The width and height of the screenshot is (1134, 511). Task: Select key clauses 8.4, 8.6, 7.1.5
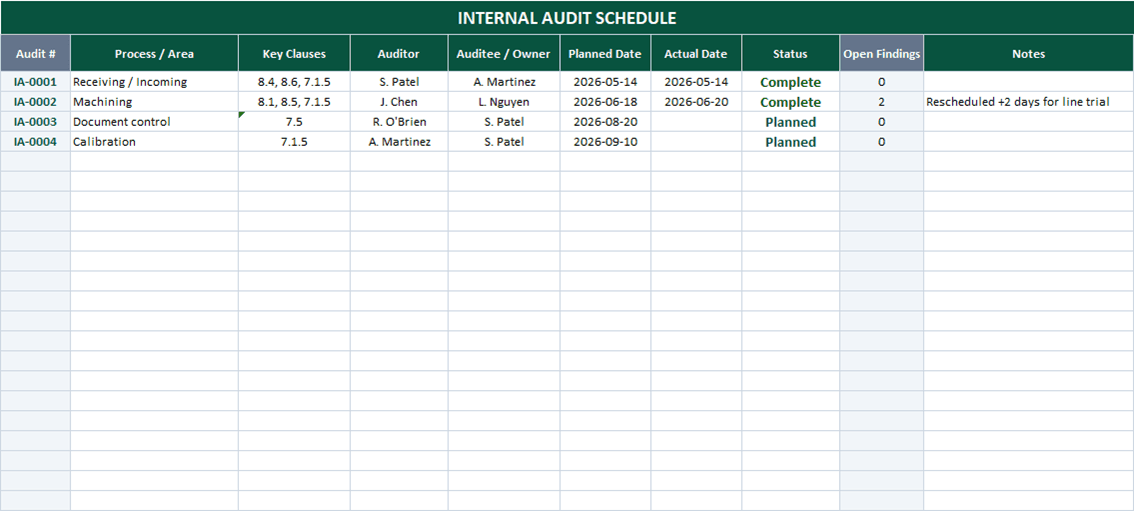click(x=294, y=82)
